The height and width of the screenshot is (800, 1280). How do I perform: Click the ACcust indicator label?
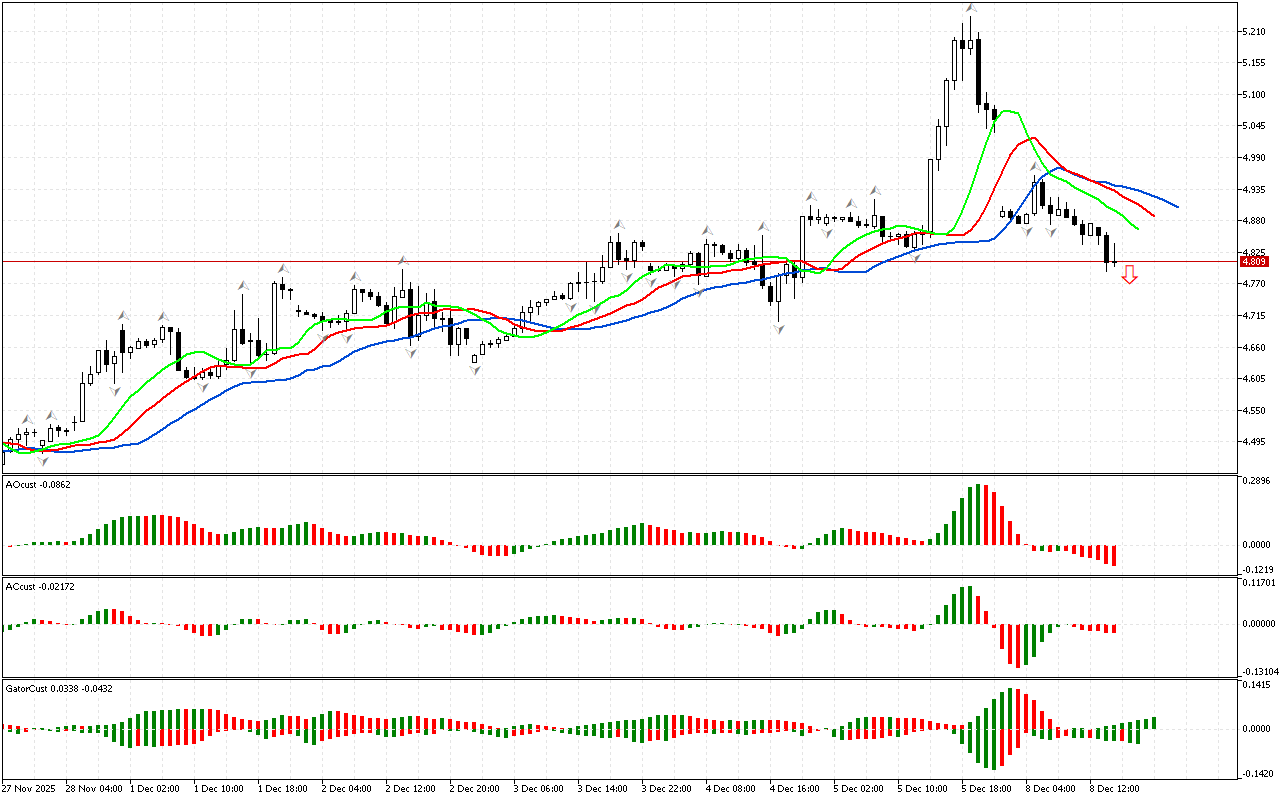tap(39, 586)
